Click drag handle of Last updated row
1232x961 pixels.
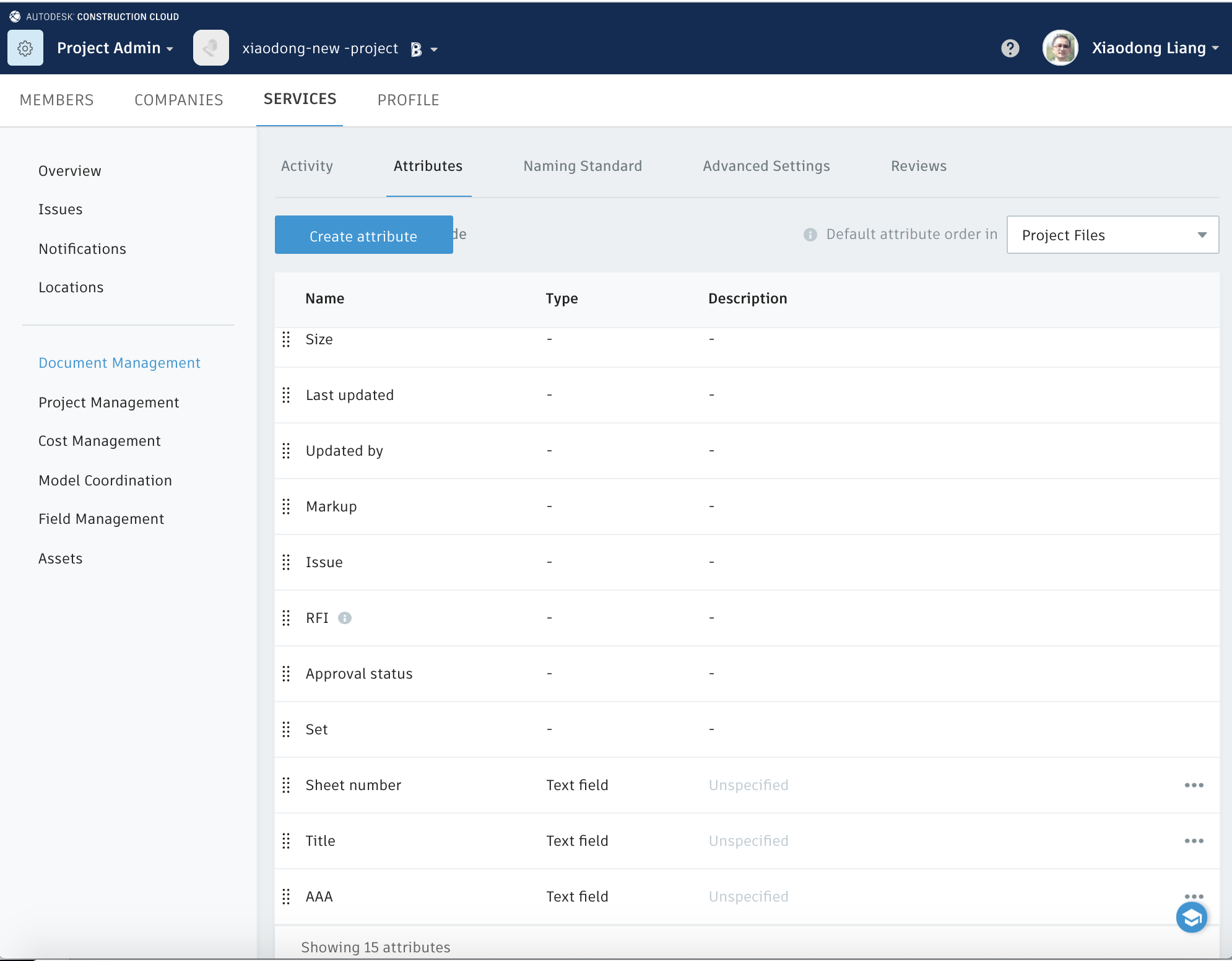pos(286,395)
